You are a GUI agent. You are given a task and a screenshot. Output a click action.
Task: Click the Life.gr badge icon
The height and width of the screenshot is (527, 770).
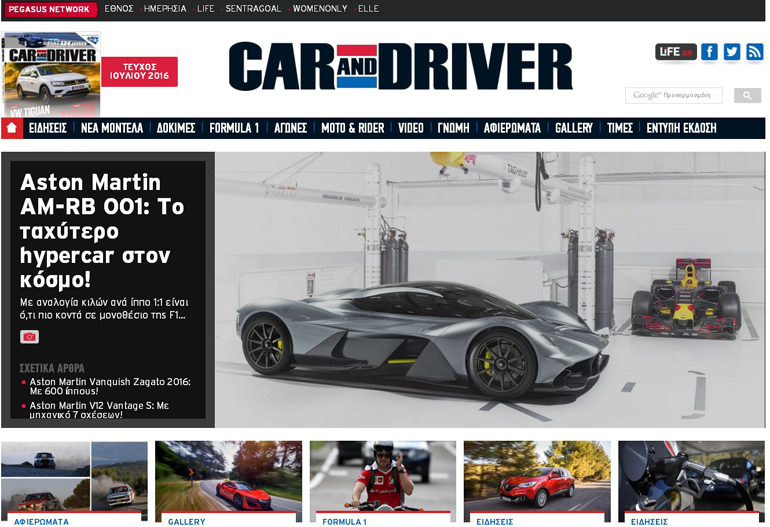coord(675,52)
